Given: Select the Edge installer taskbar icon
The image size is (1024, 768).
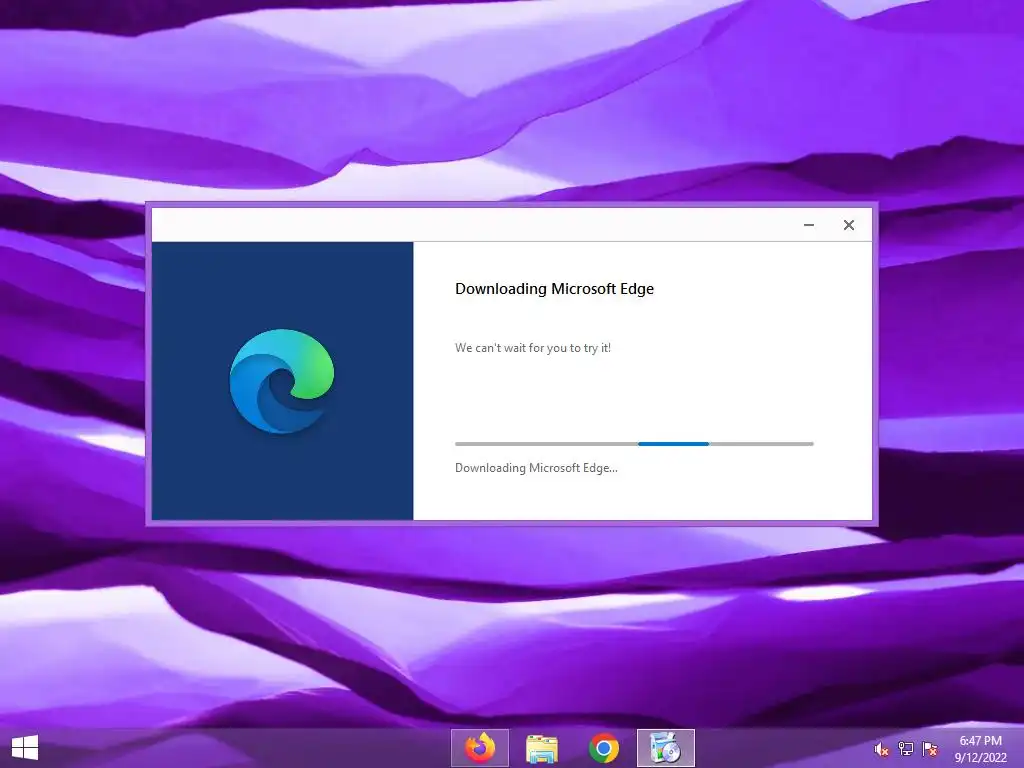Looking at the screenshot, I should [x=665, y=748].
